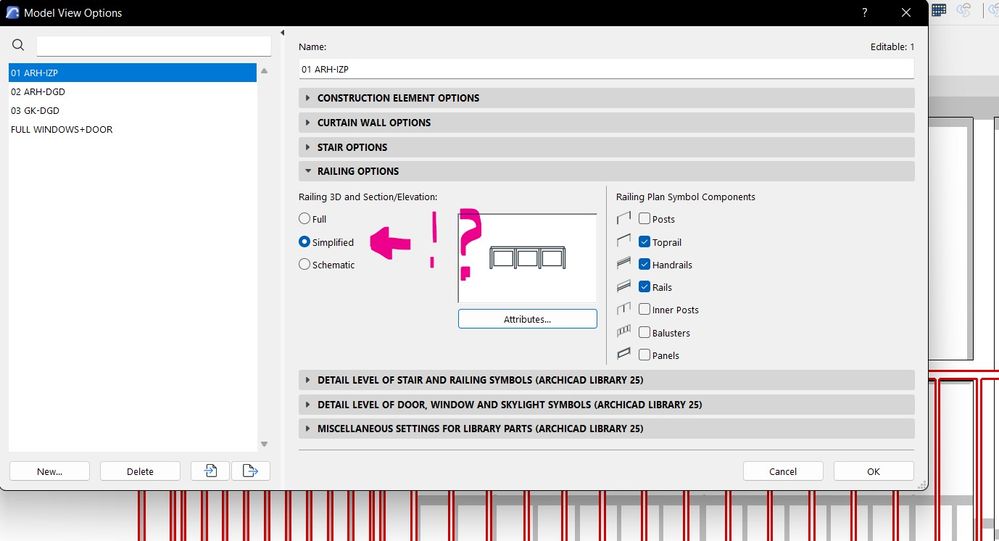999x541 pixels.
Task: Click the Archicad logo in title bar
Action: point(12,13)
